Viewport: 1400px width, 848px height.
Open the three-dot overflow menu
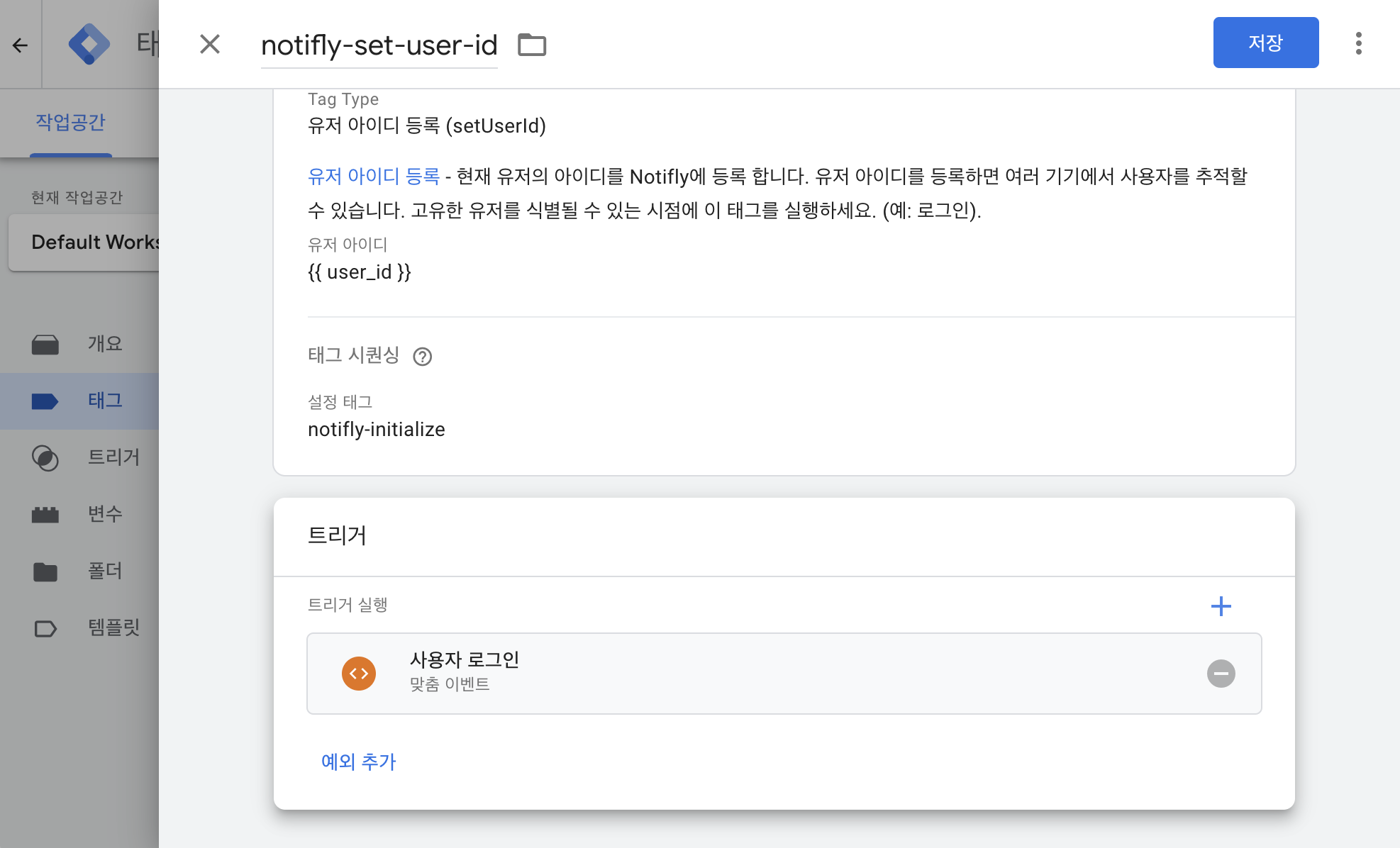[1360, 43]
